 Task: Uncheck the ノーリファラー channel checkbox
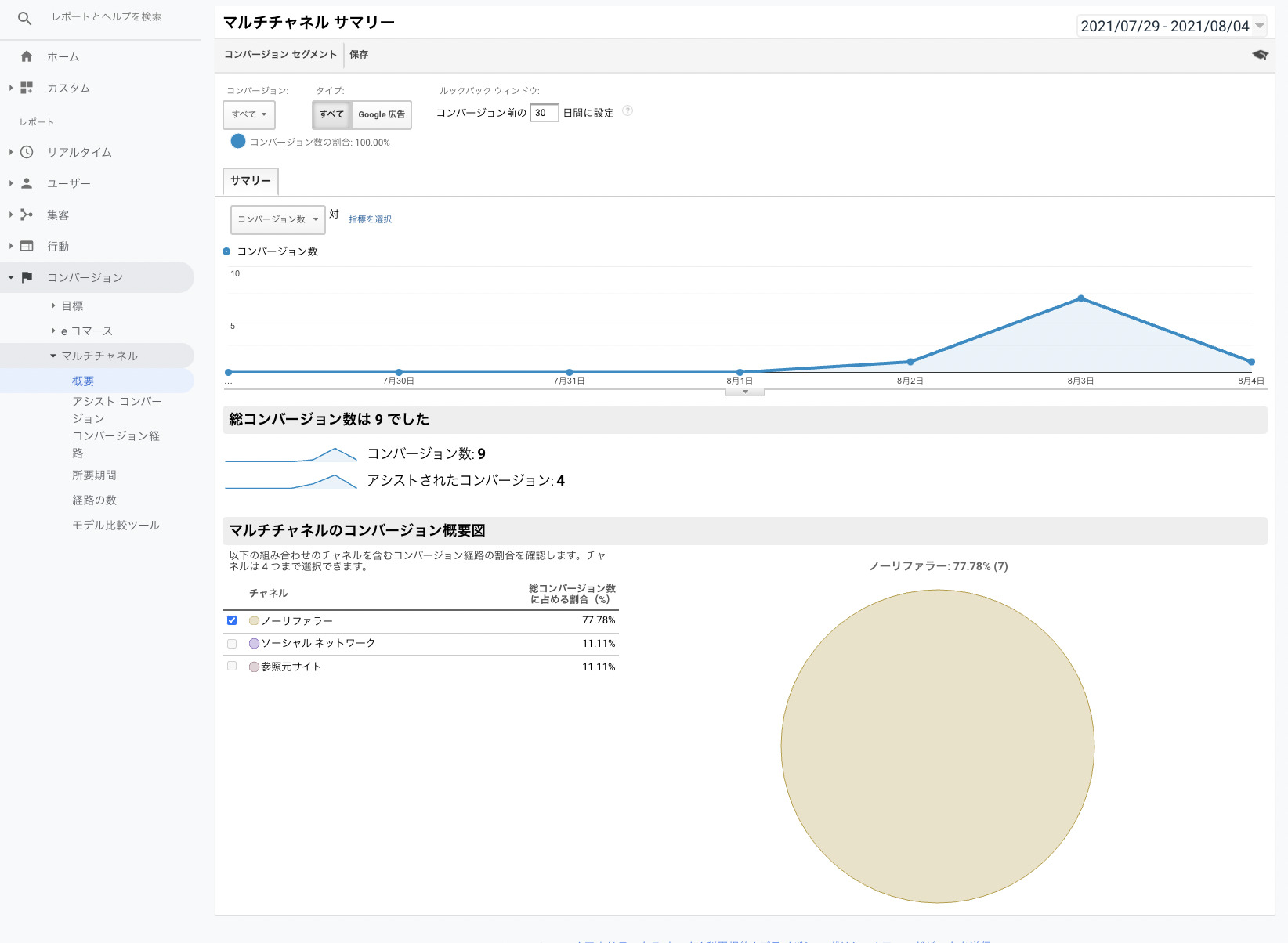point(232,620)
